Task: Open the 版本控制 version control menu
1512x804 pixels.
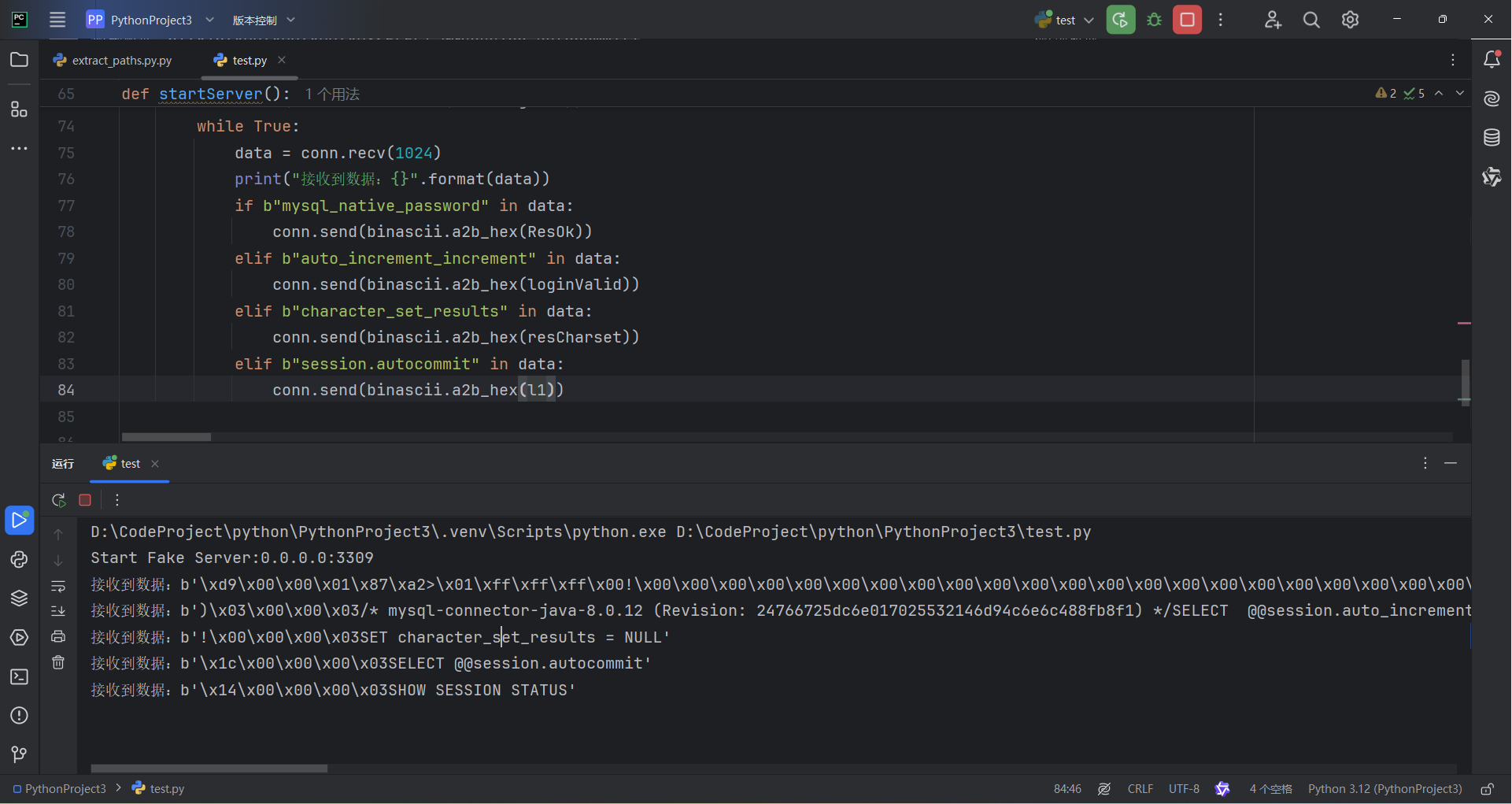Action: click(263, 20)
